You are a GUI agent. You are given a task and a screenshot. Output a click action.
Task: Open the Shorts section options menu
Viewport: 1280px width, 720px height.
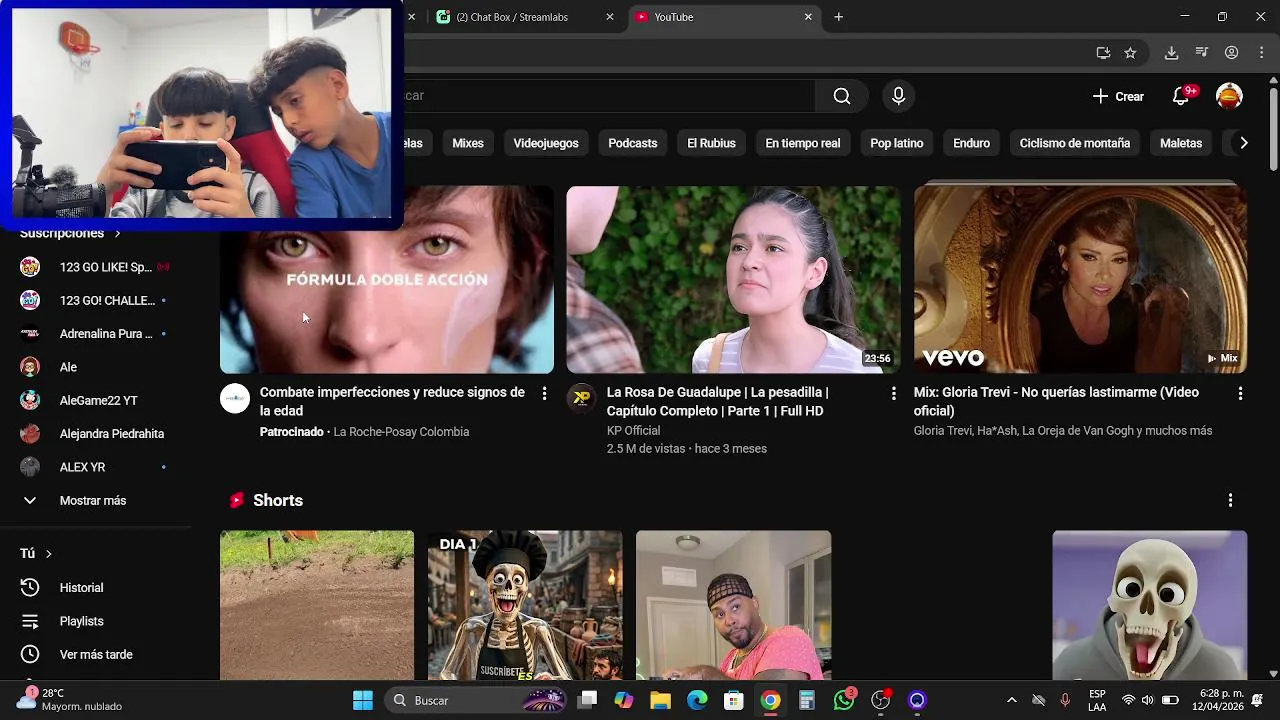[x=1230, y=500]
